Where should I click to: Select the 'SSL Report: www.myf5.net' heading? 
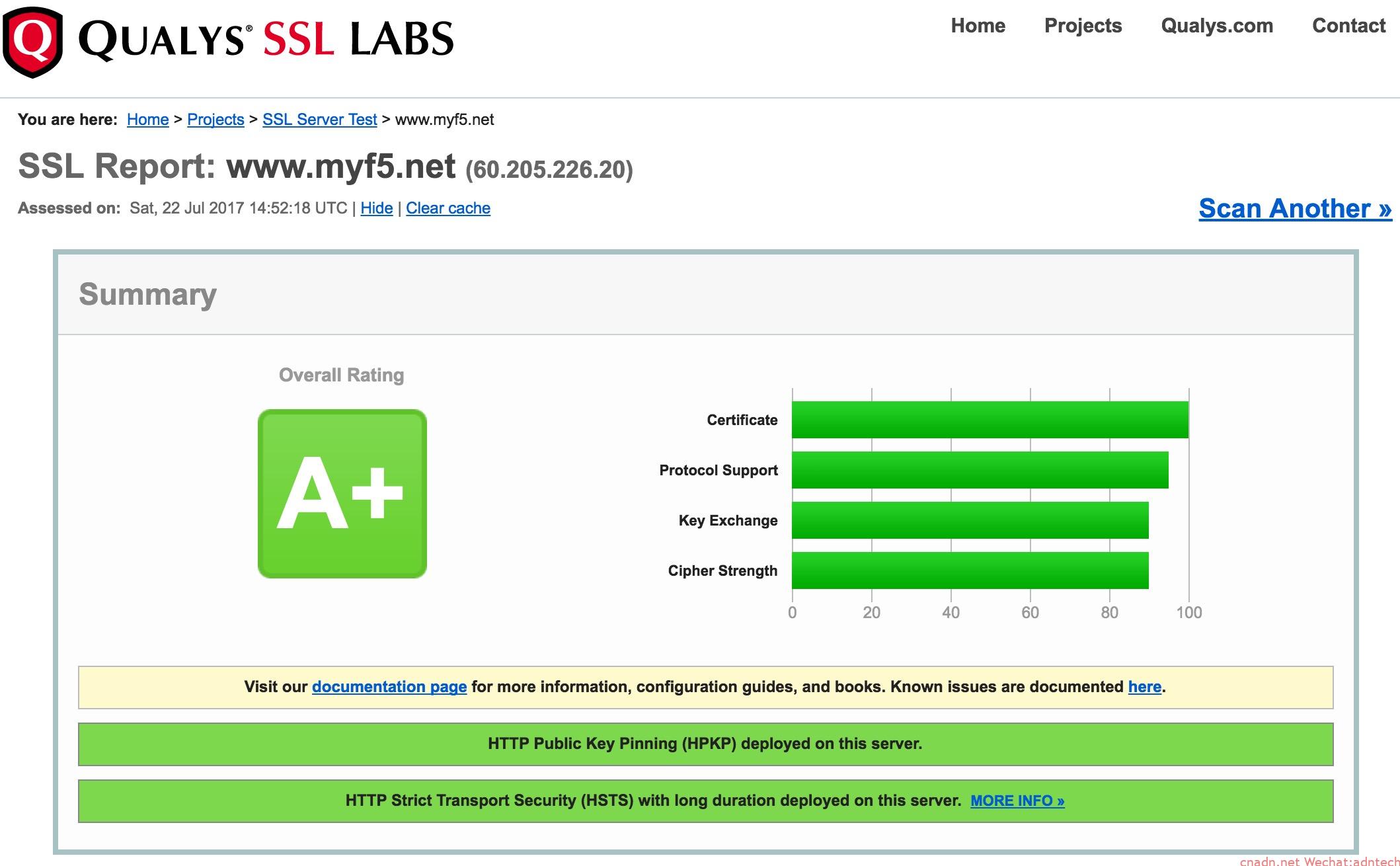tap(237, 166)
